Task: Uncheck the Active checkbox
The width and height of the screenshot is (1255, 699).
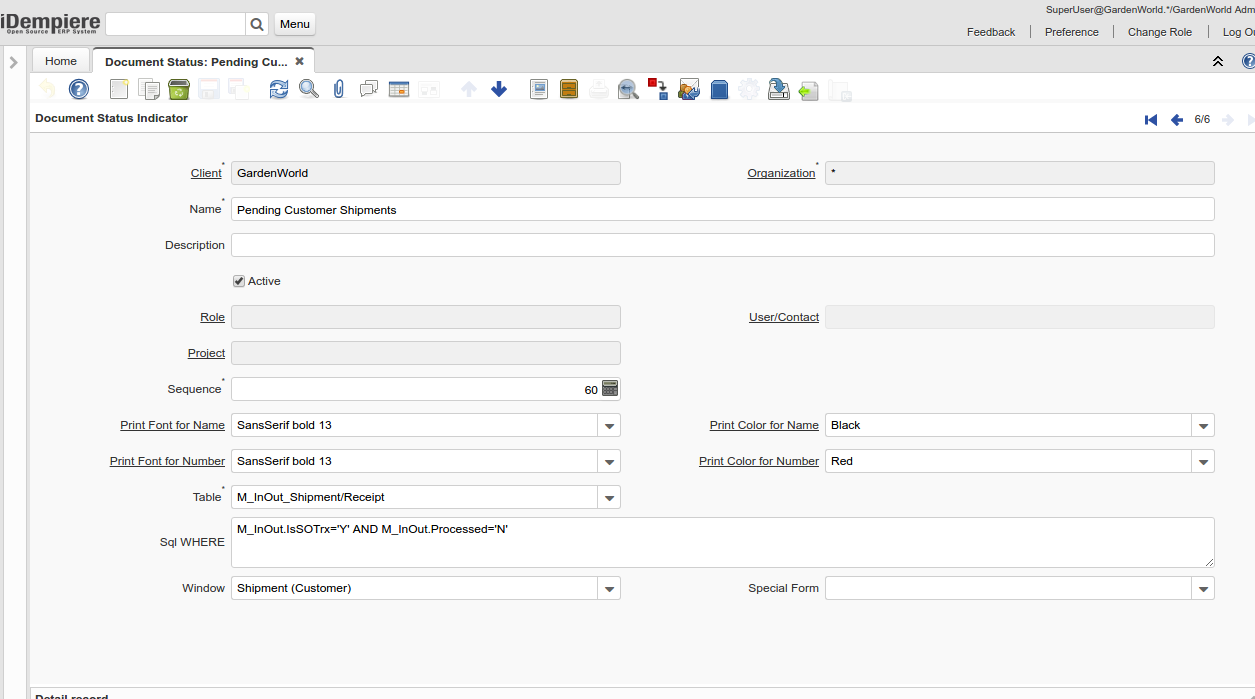Action: (x=239, y=281)
